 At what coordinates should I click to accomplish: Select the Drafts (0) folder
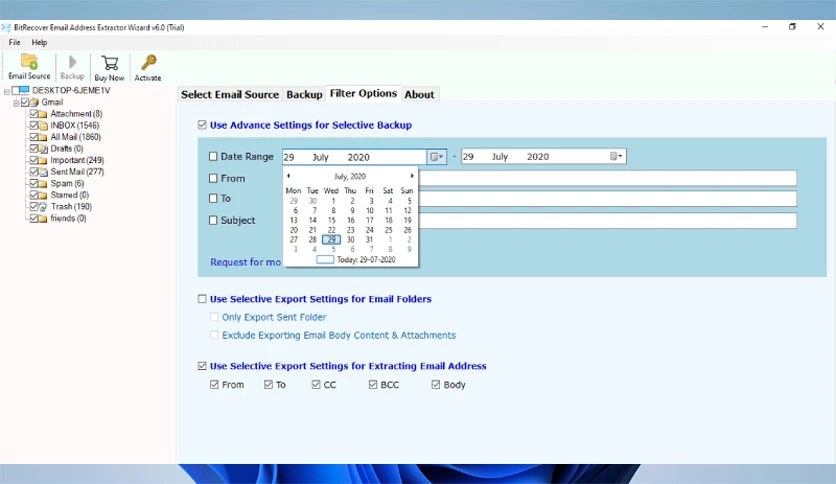click(67, 149)
